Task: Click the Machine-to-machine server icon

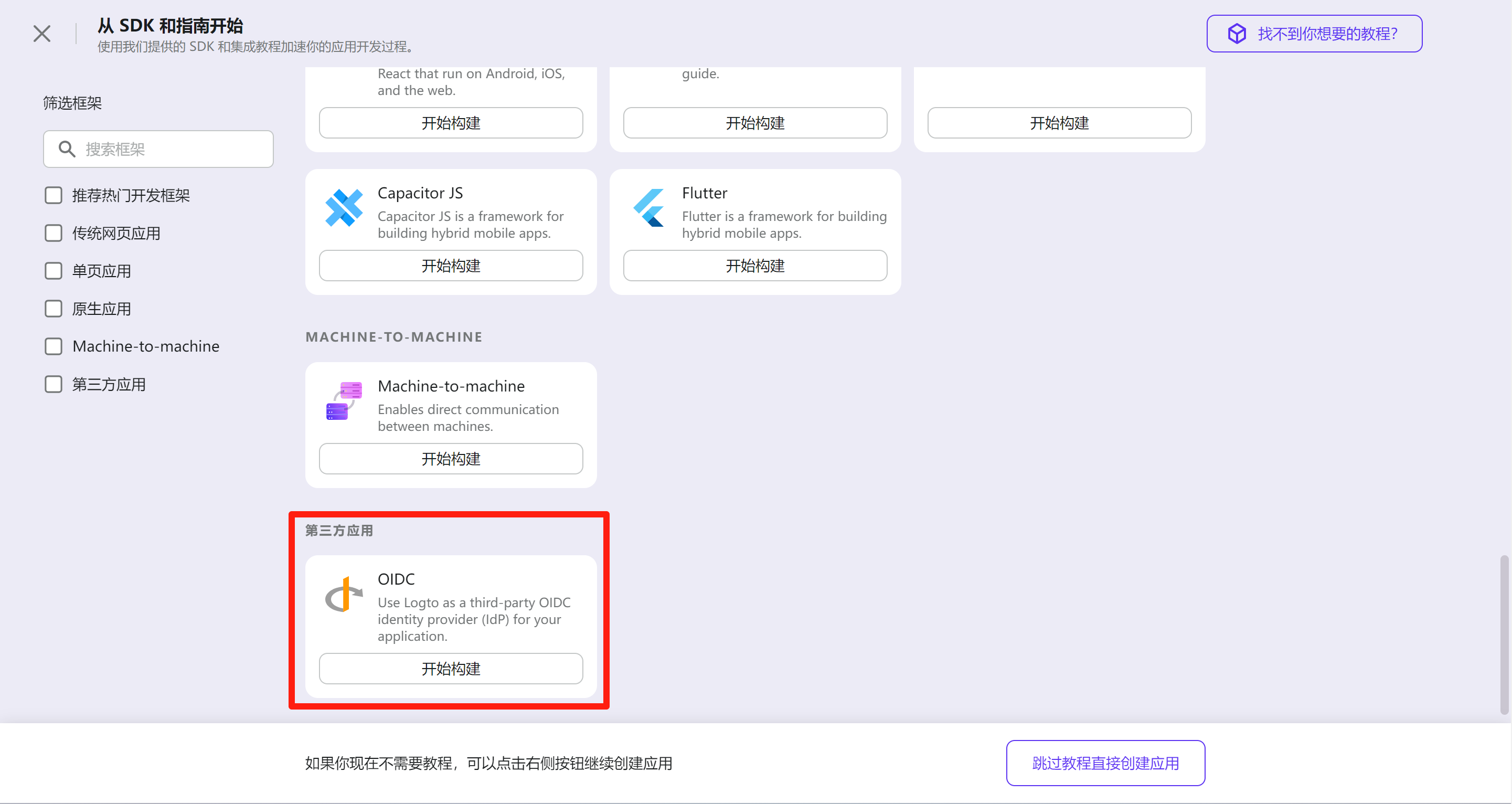Action: [x=343, y=400]
